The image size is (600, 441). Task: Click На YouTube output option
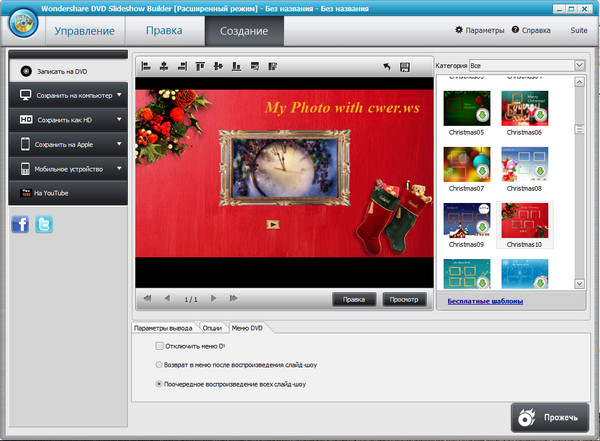(68, 193)
